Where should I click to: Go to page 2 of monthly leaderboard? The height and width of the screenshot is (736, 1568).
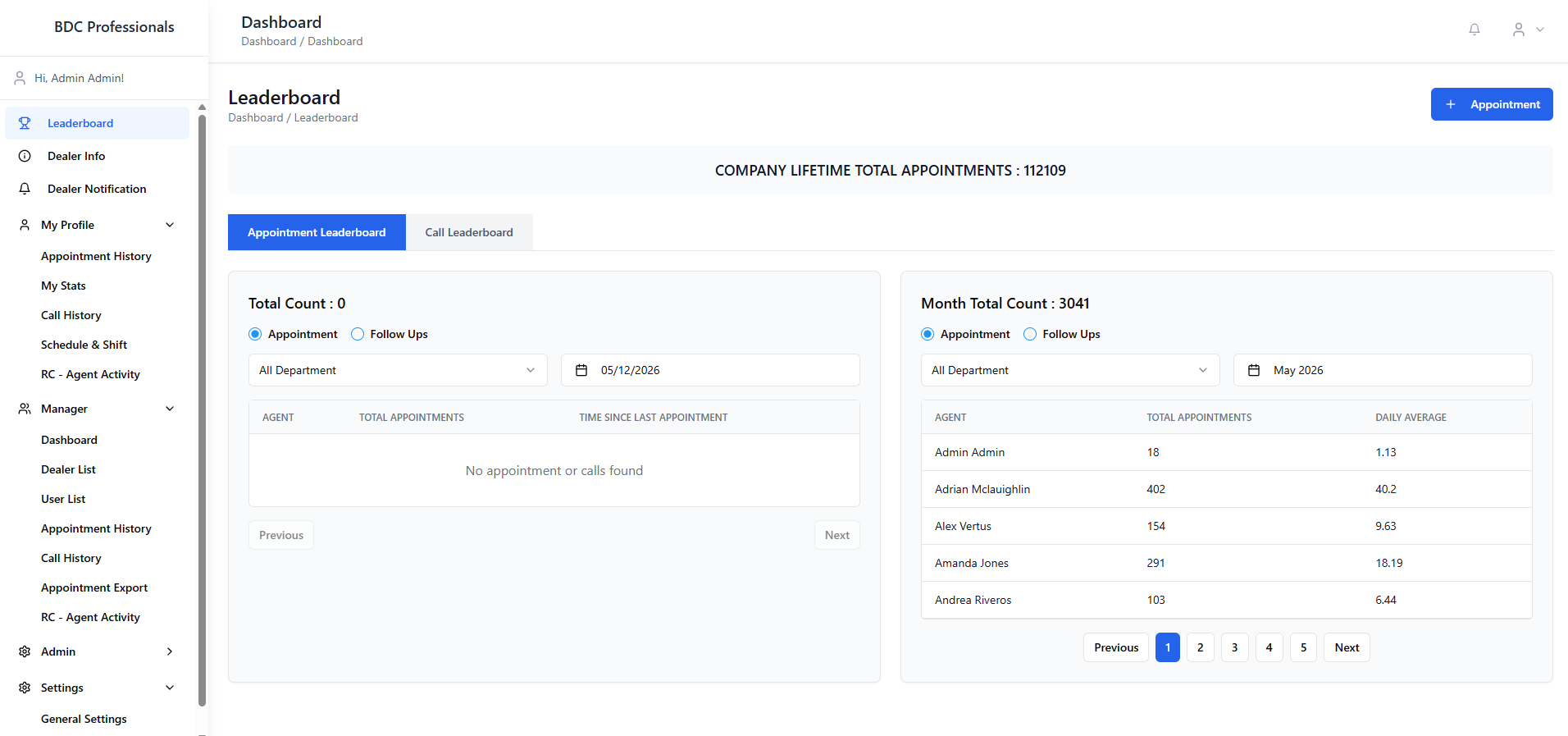coord(1201,647)
